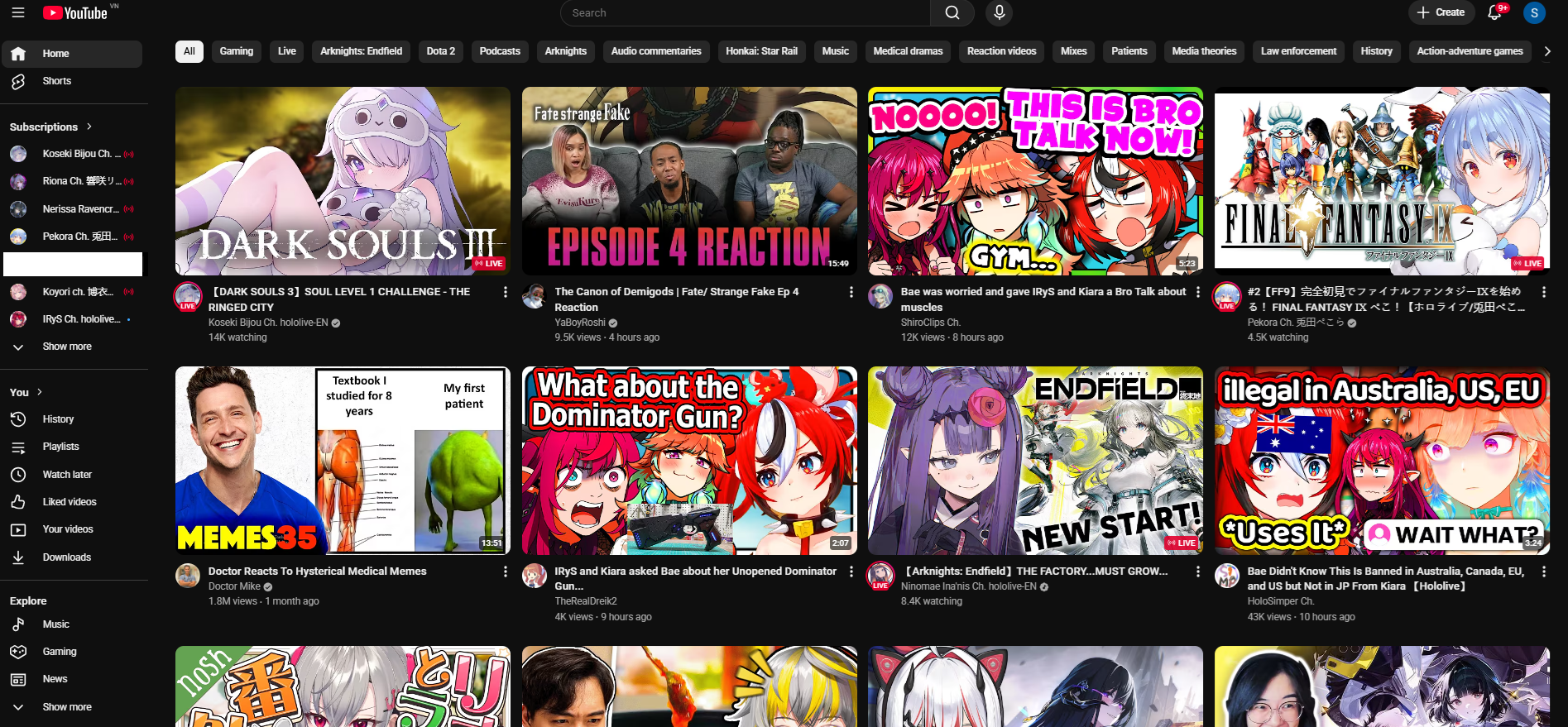
Task: Select the Dota 2 chip
Action: [x=441, y=51]
